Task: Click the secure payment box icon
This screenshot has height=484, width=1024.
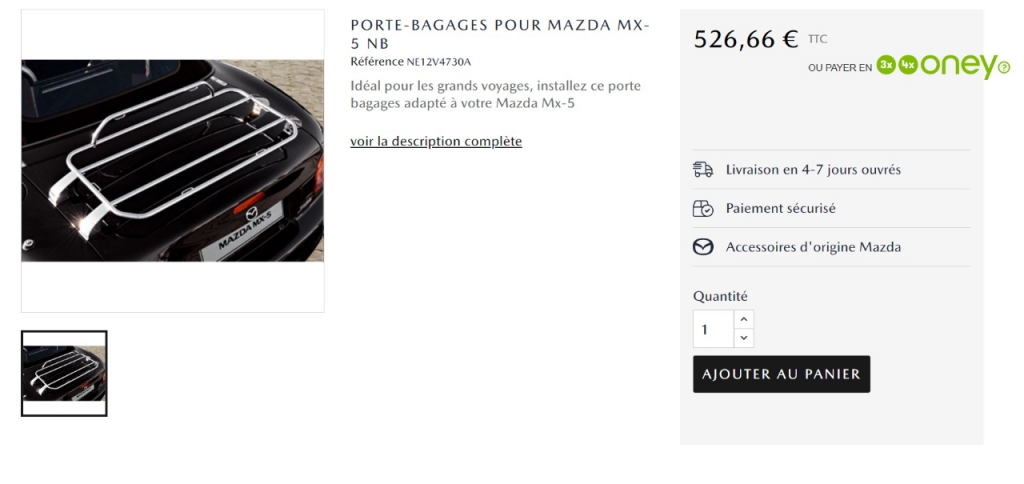Action: coord(703,208)
